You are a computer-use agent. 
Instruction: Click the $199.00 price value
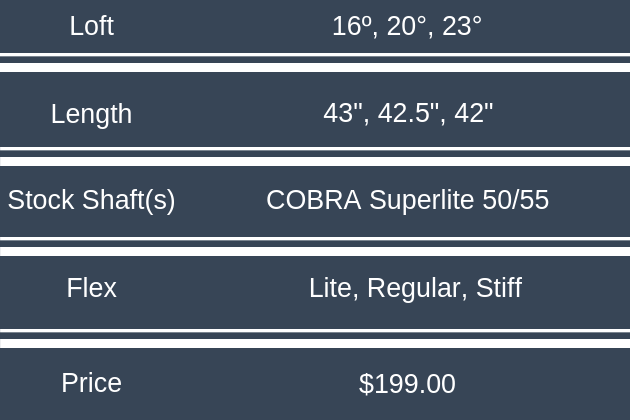(x=407, y=384)
